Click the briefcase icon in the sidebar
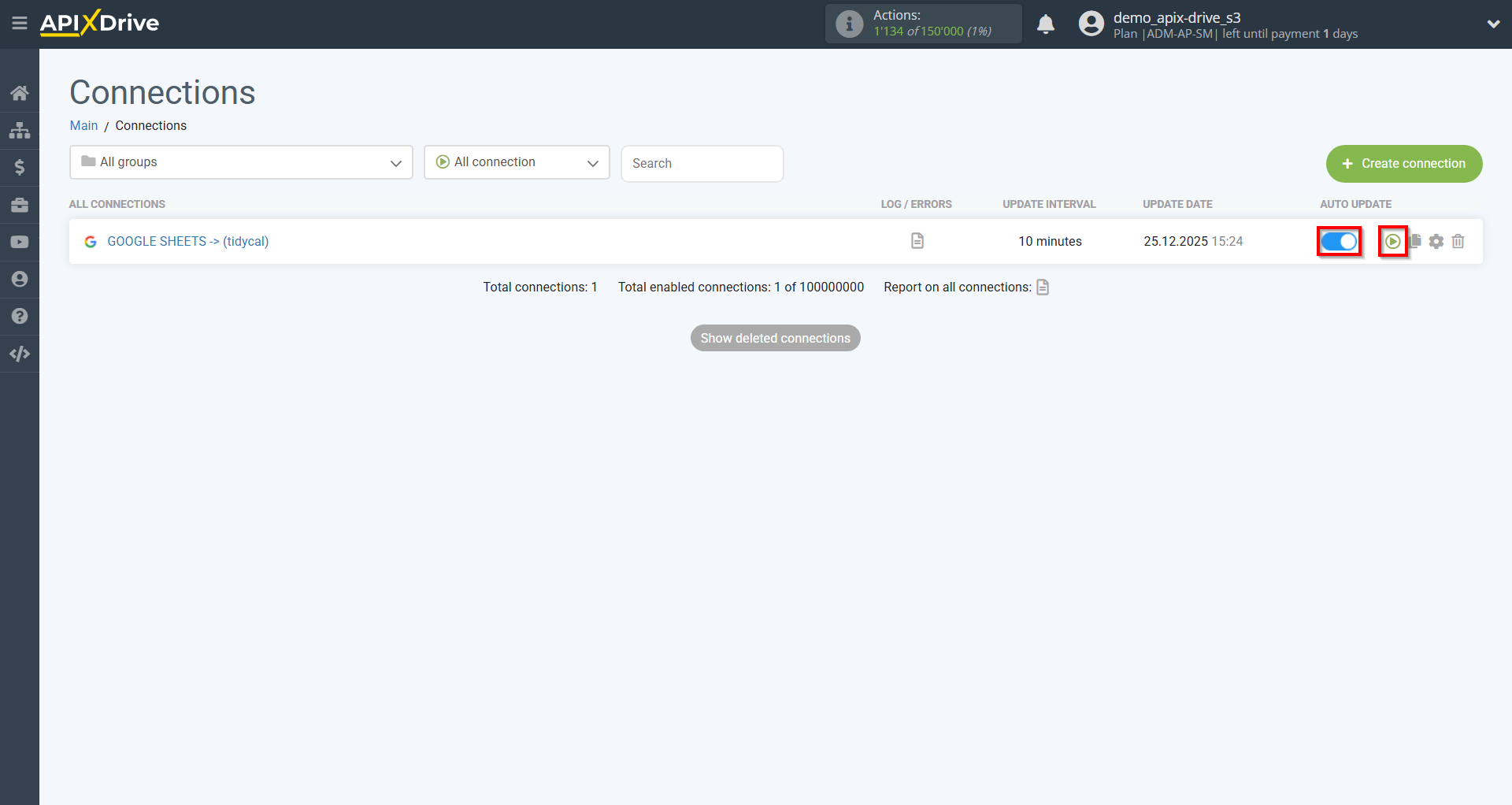This screenshot has height=805, width=1512. (x=20, y=205)
